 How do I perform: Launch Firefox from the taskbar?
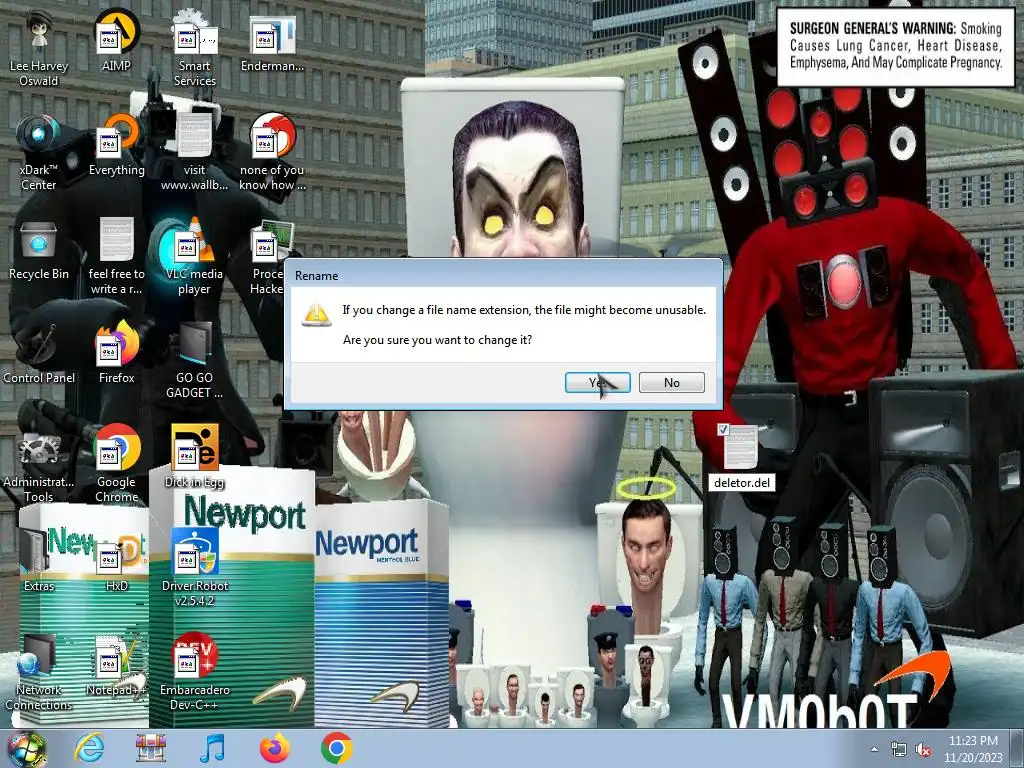pos(274,749)
